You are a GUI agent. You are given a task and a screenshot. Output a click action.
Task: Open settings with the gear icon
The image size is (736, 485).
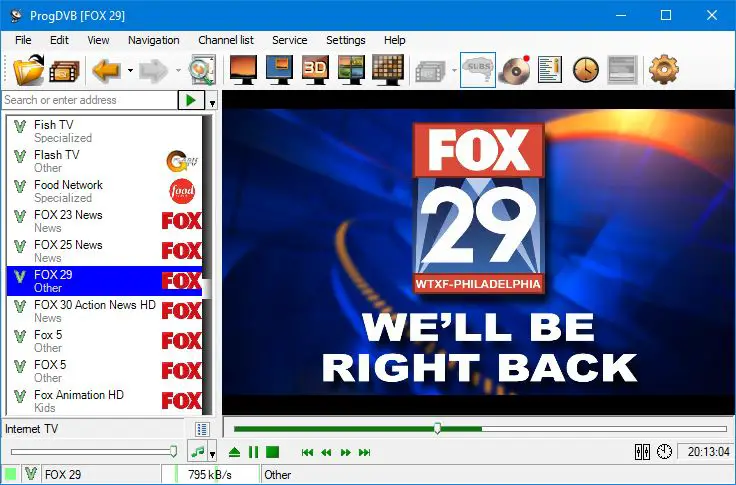point(664,70)
